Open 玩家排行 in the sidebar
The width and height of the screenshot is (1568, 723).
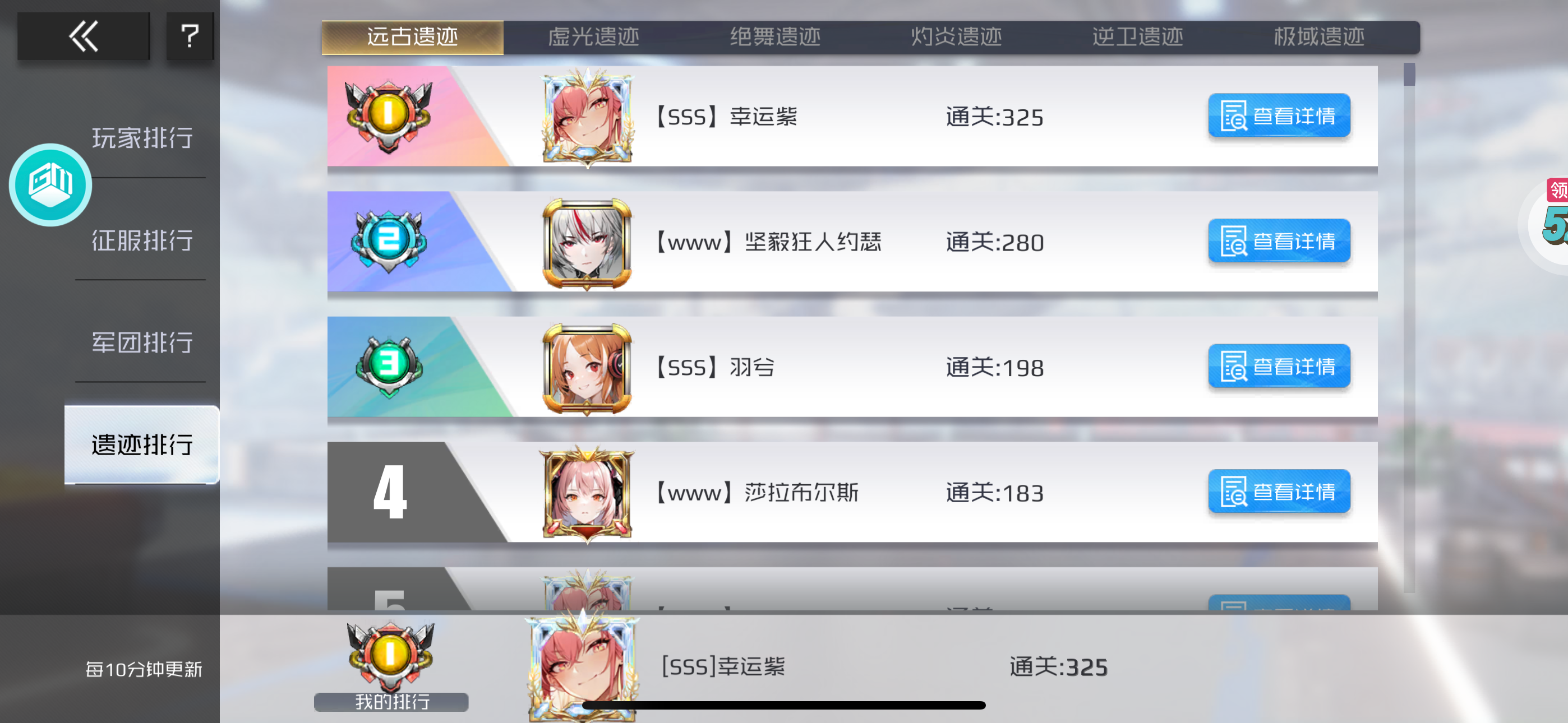click(x=142, y=138)
